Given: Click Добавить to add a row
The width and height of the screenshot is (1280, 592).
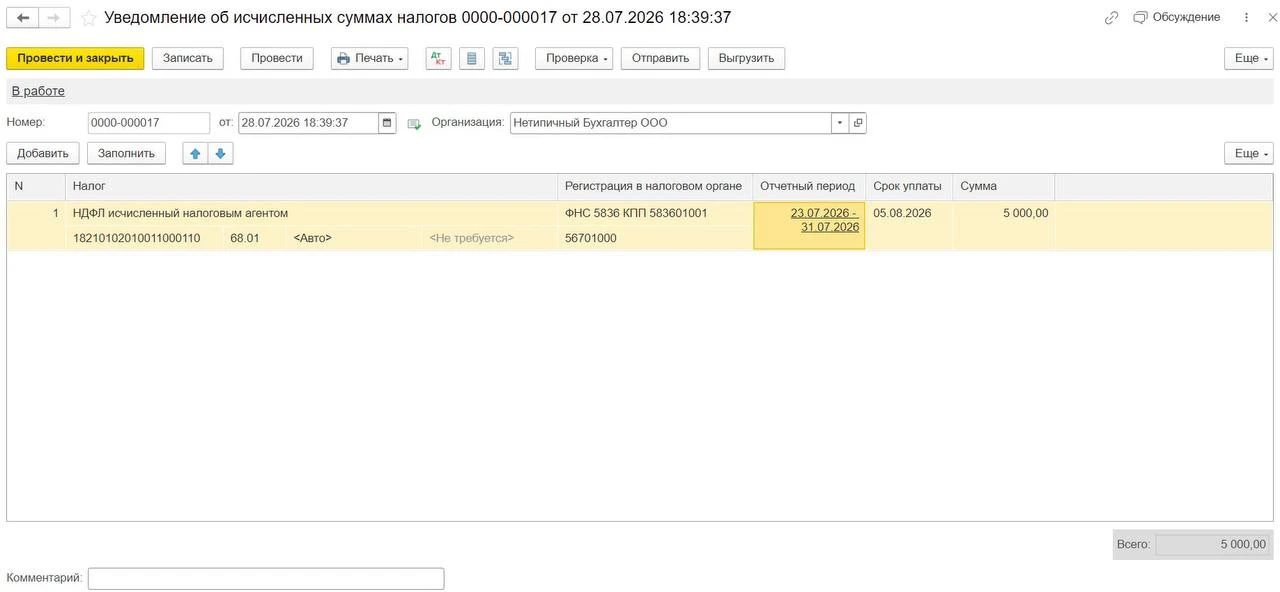Looking at the screenshot, I should point(43,153).
